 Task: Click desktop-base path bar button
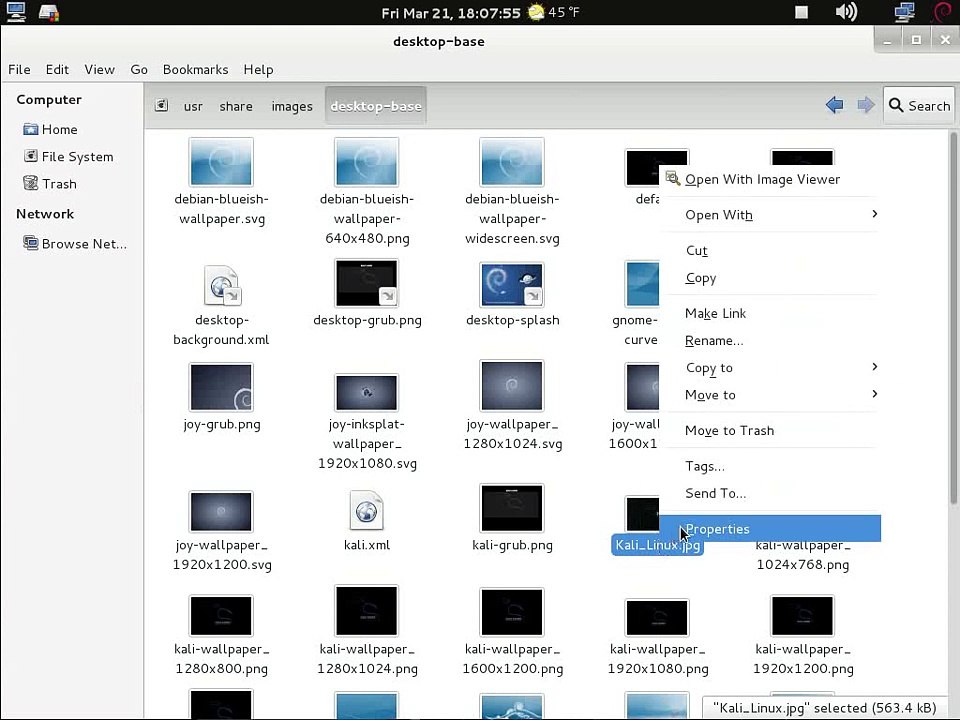(x=375, y=106)
